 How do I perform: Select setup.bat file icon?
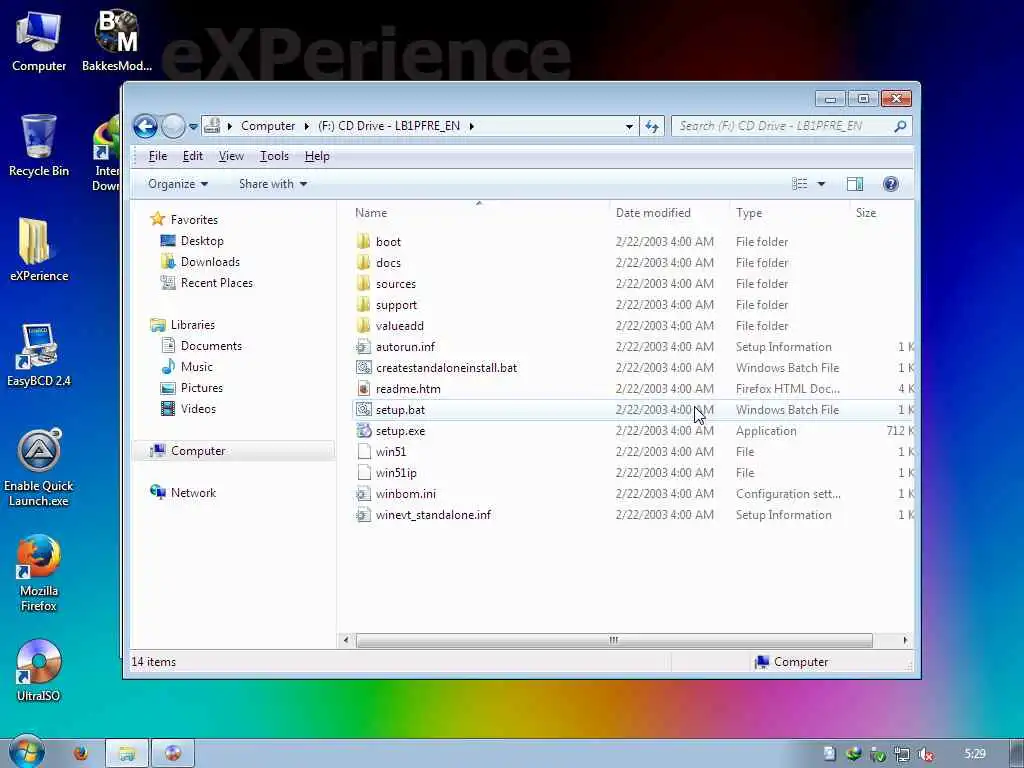click(364, 409)
